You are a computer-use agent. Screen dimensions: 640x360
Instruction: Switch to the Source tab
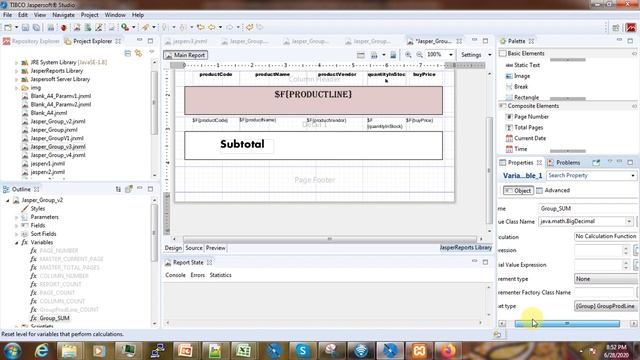point(194,248)
